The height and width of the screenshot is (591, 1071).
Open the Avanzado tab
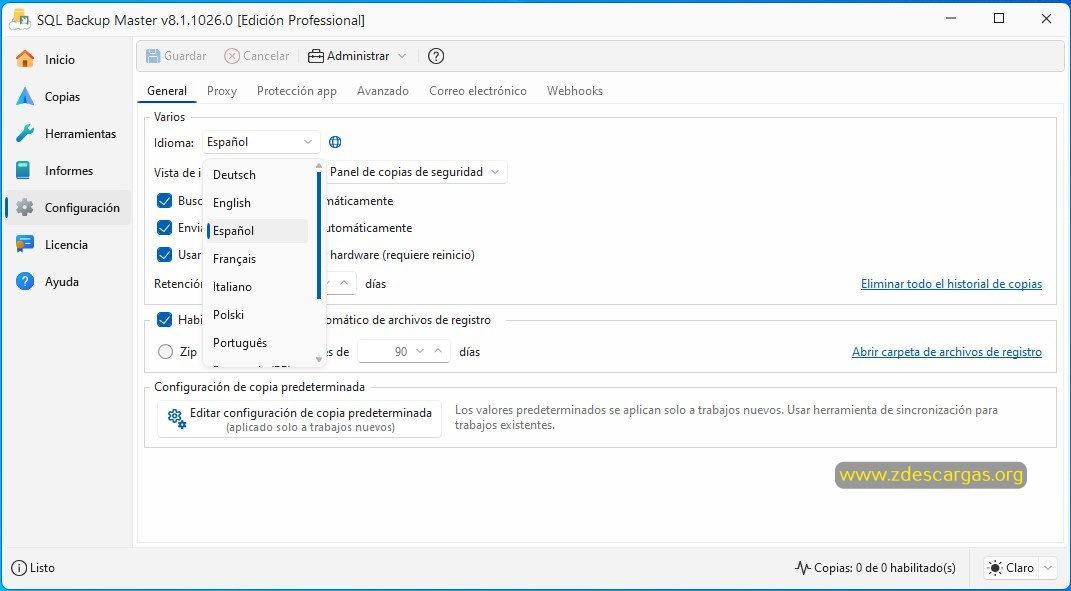382,91
